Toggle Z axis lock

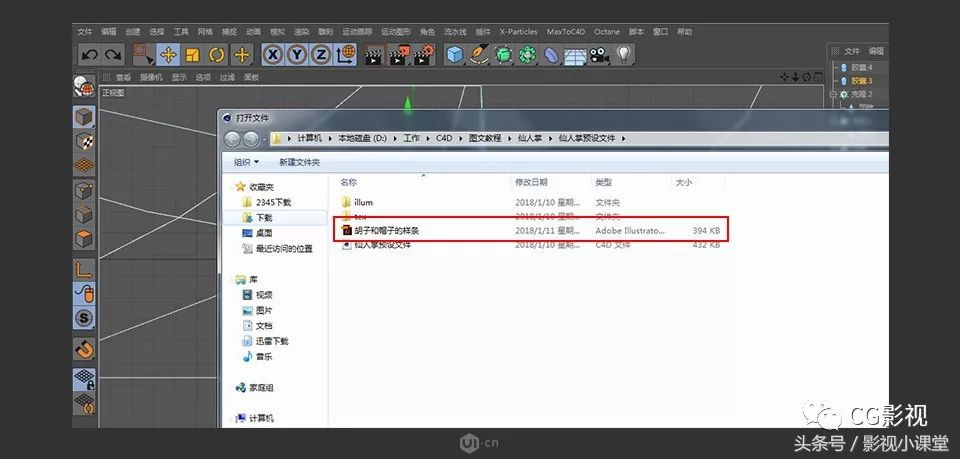point(321,55)
